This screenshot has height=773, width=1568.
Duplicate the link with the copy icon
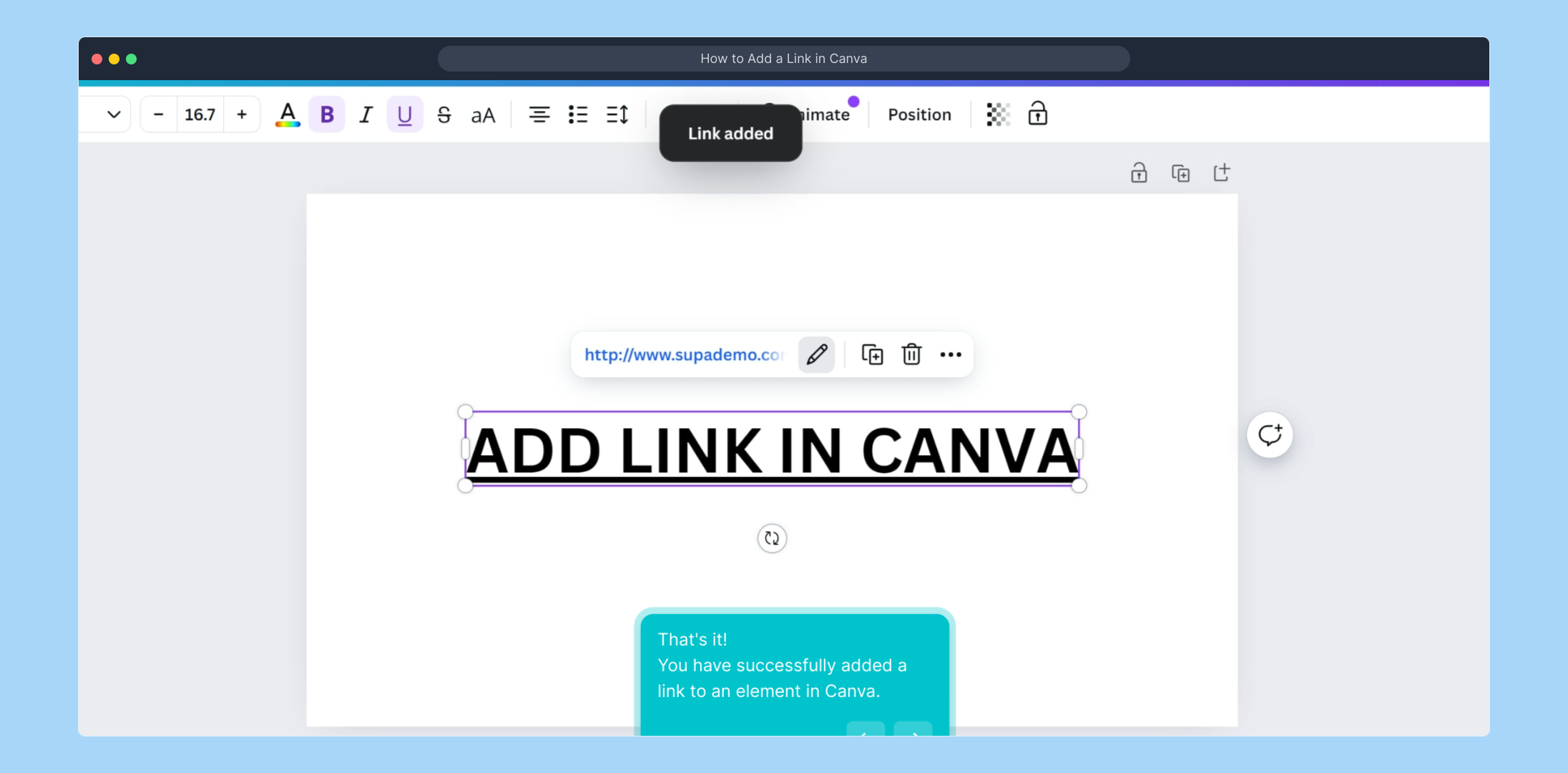872,354
